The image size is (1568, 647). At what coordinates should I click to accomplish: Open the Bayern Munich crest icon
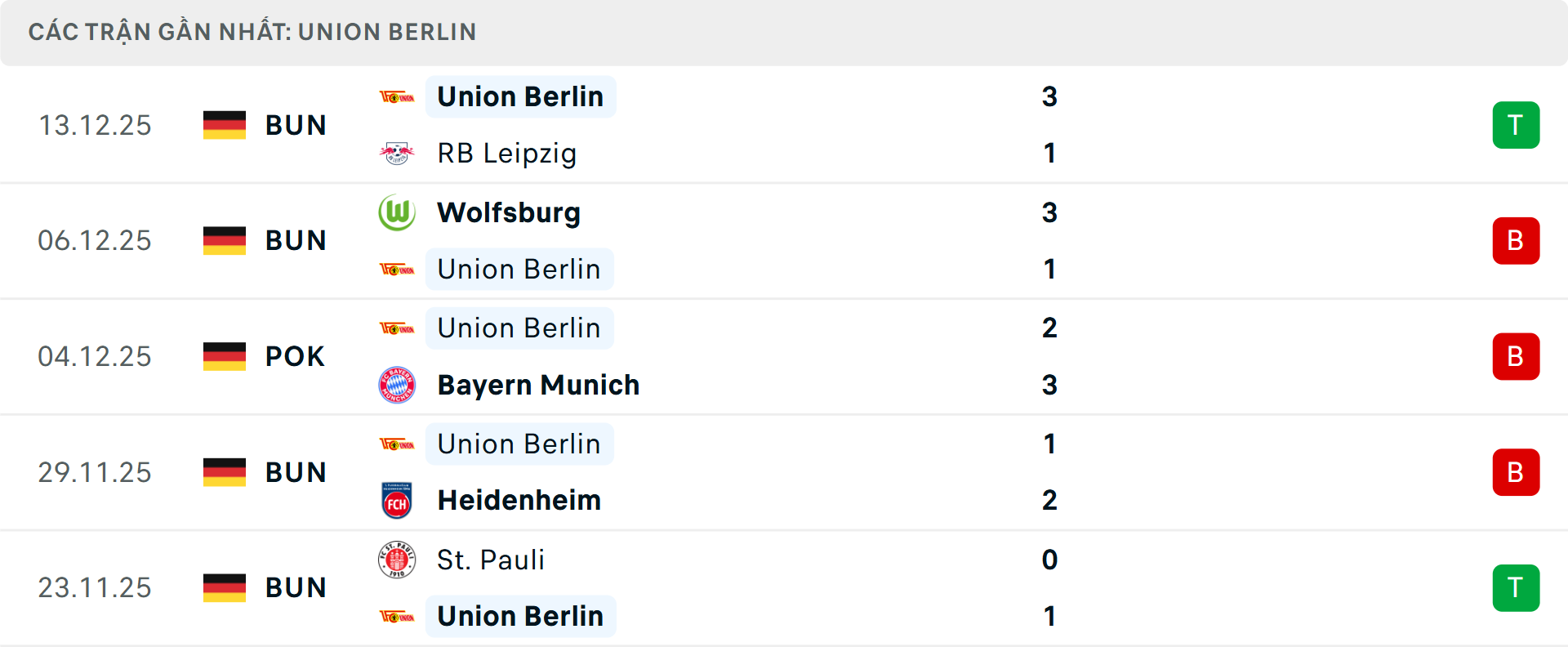click(398, 384)
